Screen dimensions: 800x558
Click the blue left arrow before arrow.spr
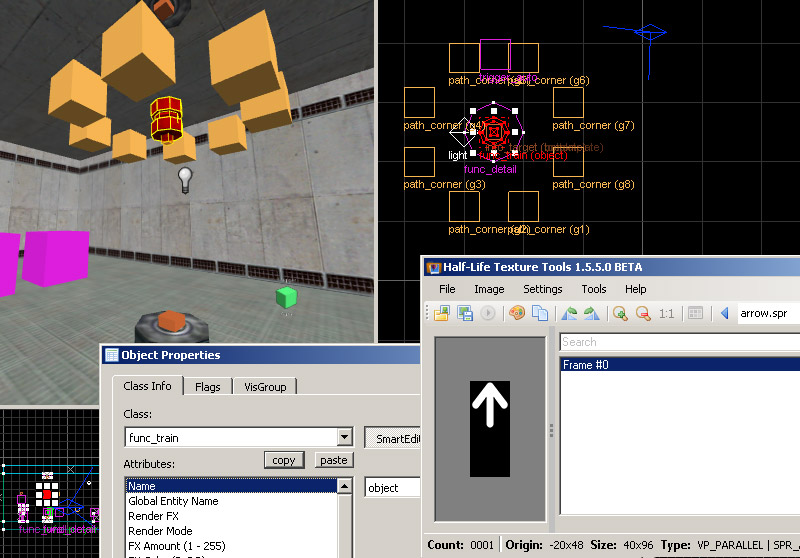tap(724, 313)
